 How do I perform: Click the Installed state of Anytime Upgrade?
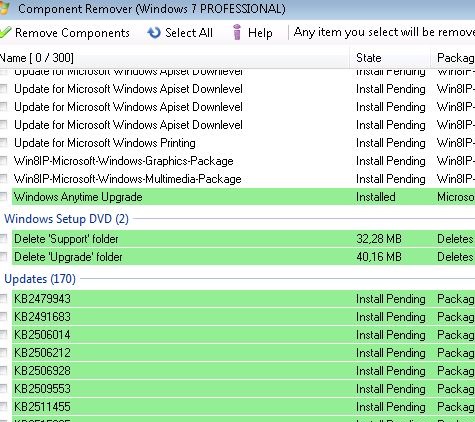point(376,197)
